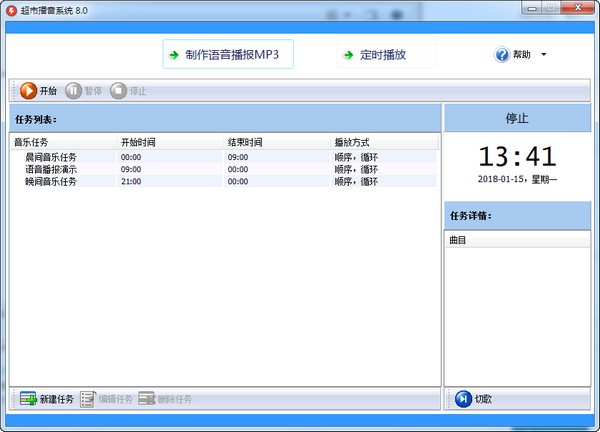This screenshot has width=600, height=432.
Task: Click the app icon in title bar
Action: [x=11, y=9]
